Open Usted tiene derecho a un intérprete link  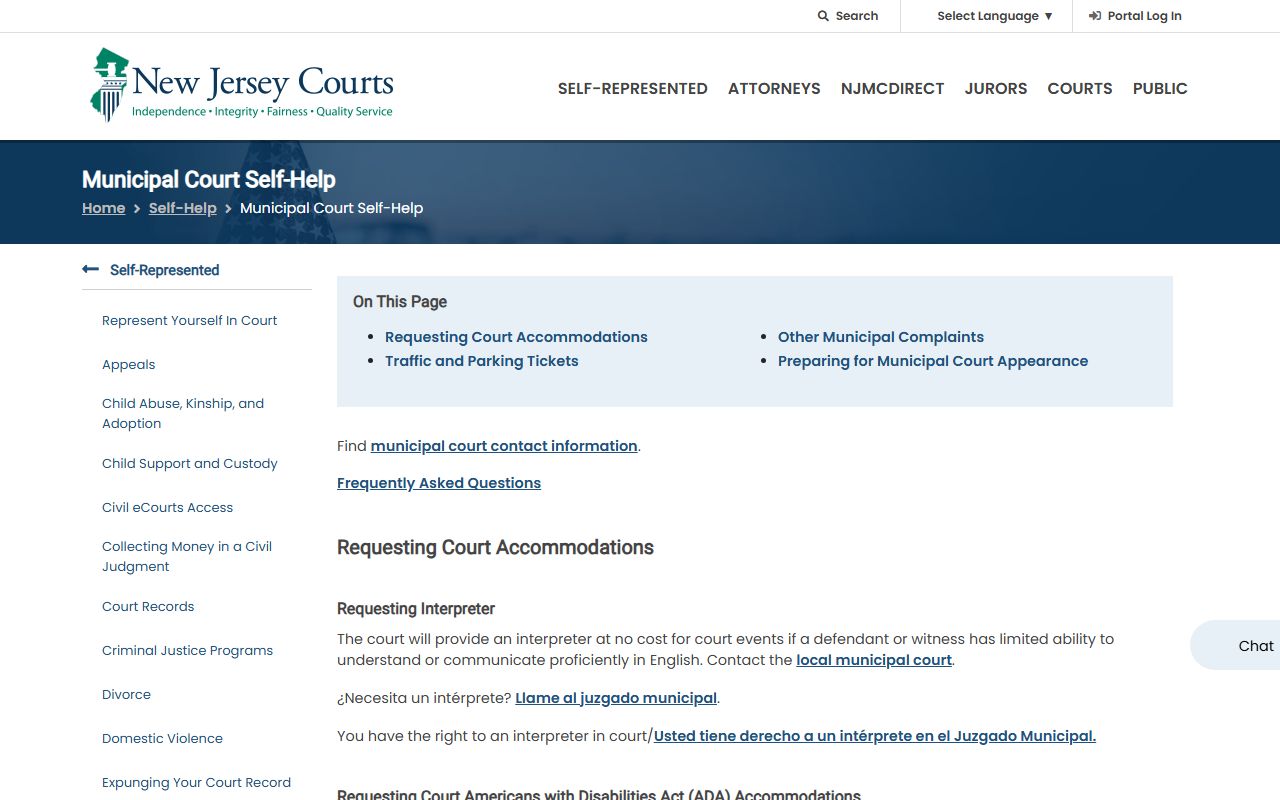pos(875,736)
